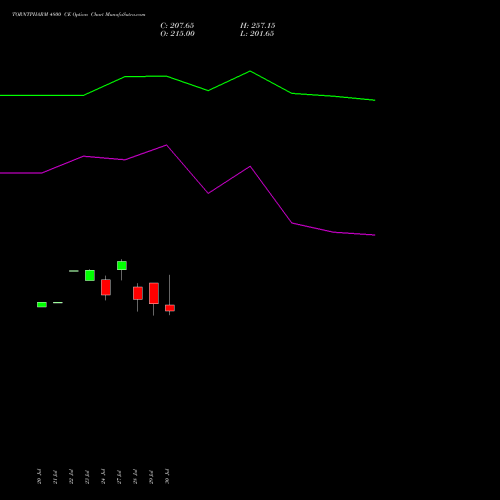Click the last red candle with long upper wick
Screen dimensions: 500x500
170,308
